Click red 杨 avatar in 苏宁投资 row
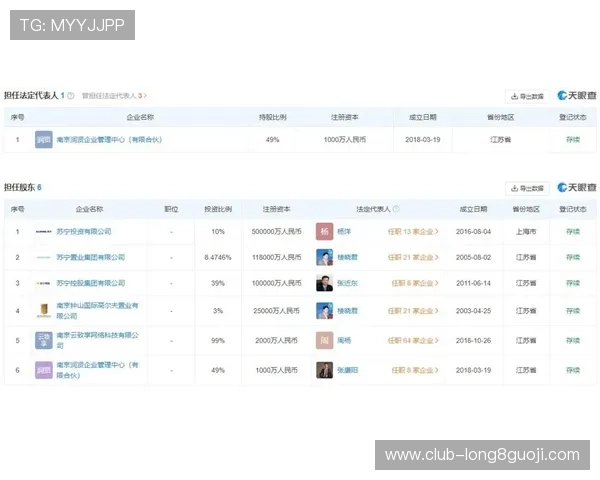Viewport: 600px width, 480px height. (x=324, y=232)
